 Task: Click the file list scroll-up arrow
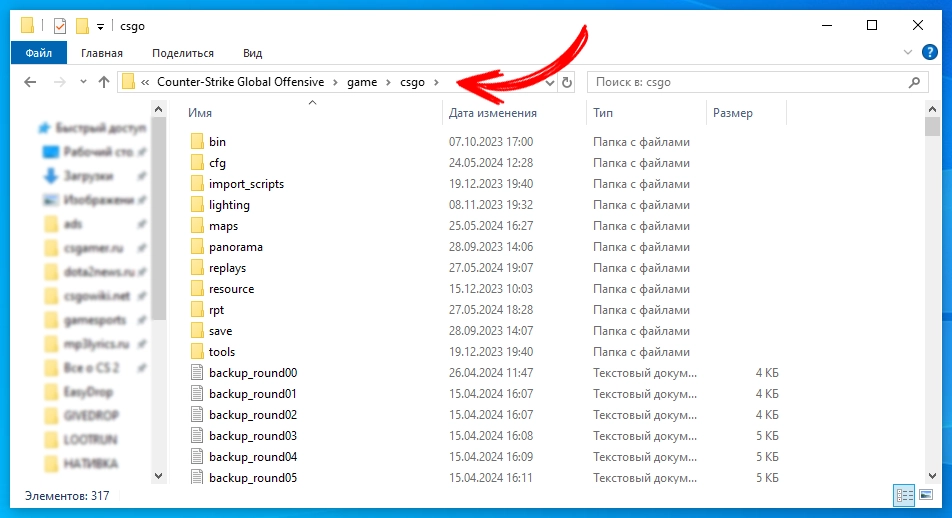[x=933, y=109]
